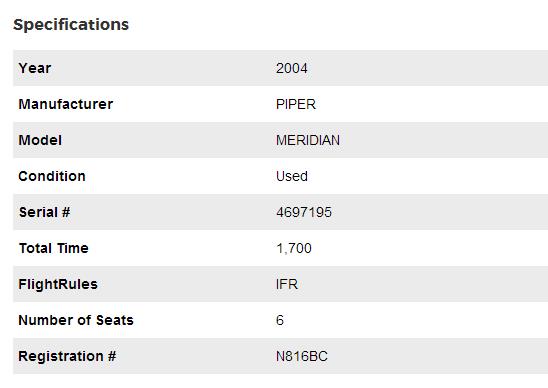Click the Specifications heading
Screen dimensions: 548x388
click(71, 25)
